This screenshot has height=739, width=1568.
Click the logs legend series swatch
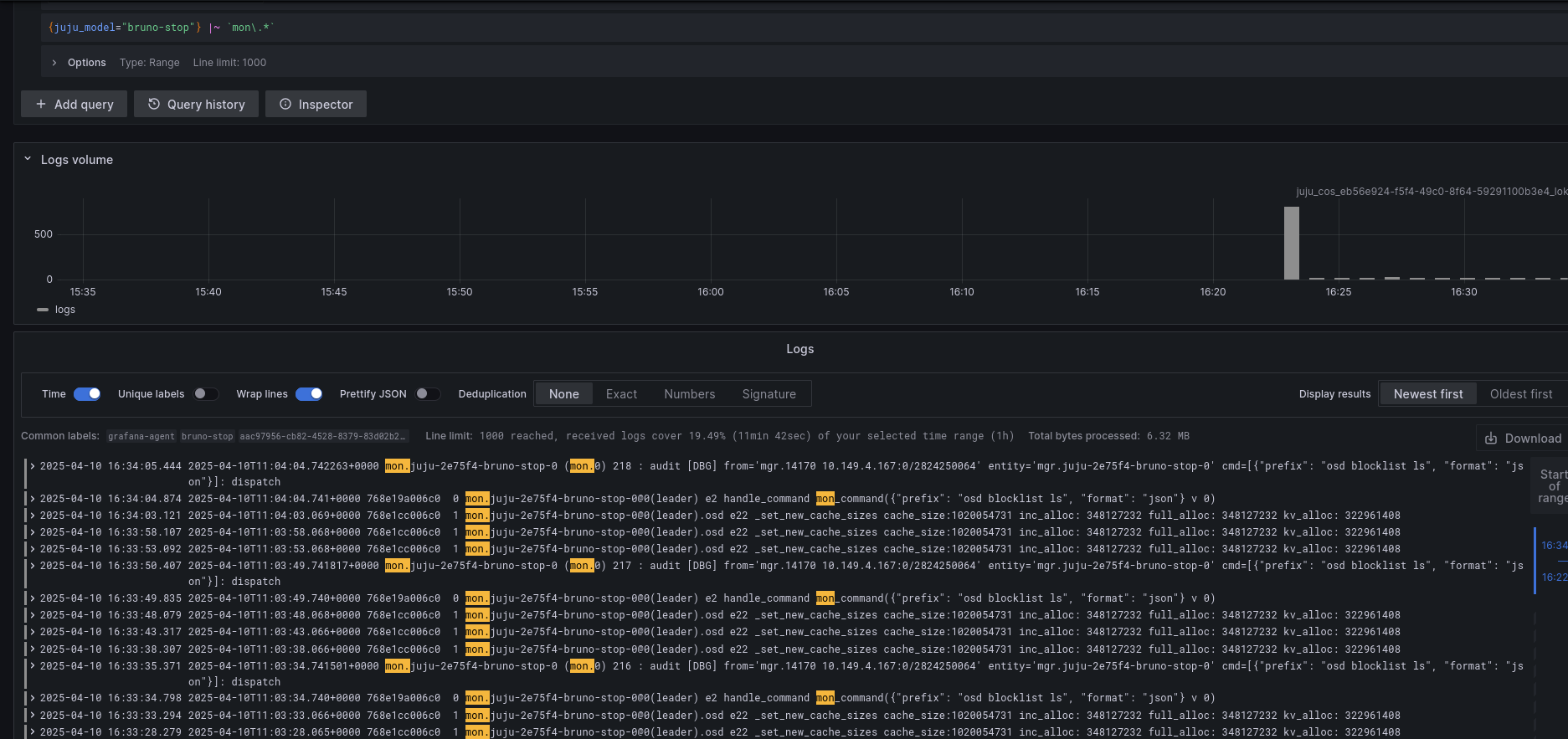43,310
